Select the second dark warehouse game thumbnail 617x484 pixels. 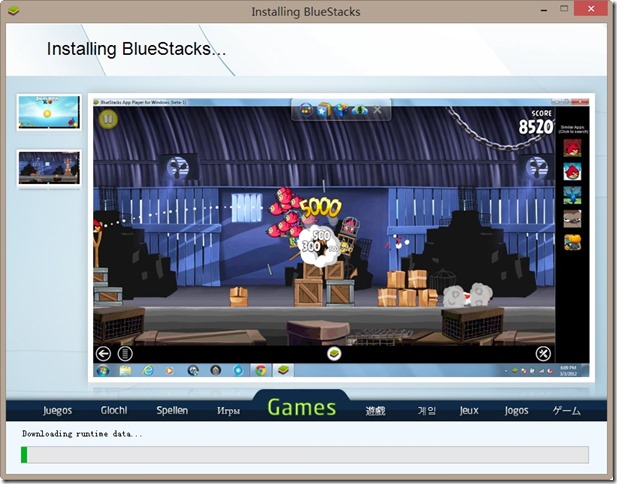coord(49,168)
